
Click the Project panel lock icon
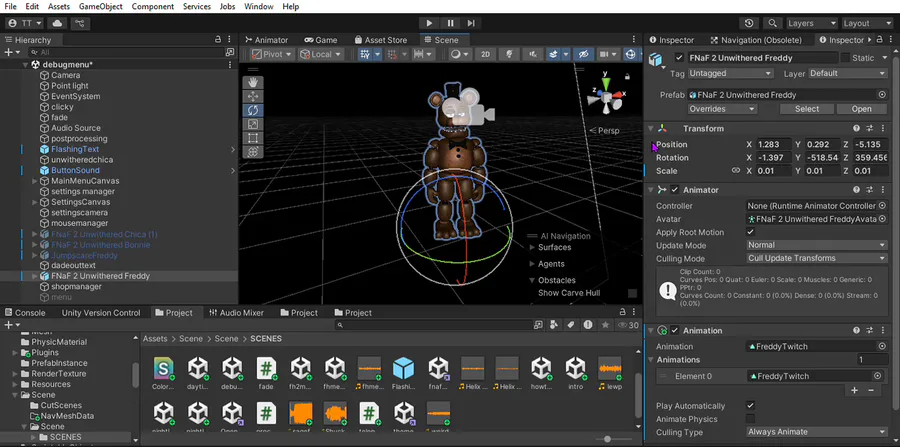point(622,312)
